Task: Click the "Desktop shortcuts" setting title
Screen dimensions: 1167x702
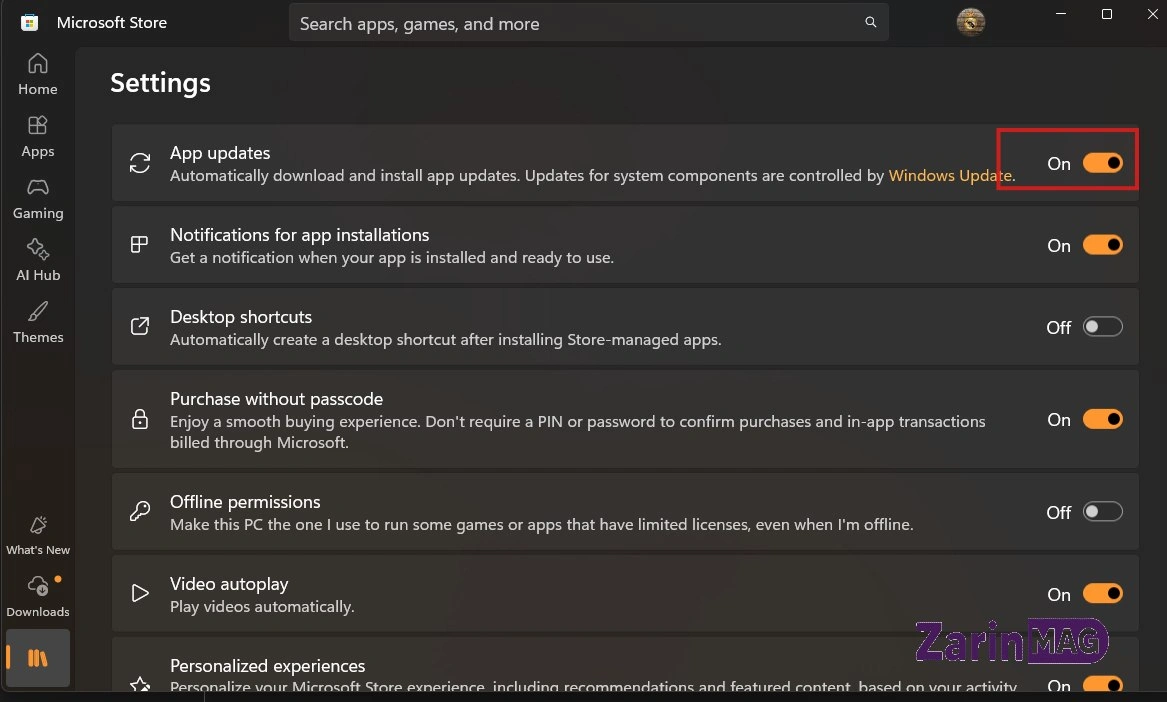Action: point(240,316)
